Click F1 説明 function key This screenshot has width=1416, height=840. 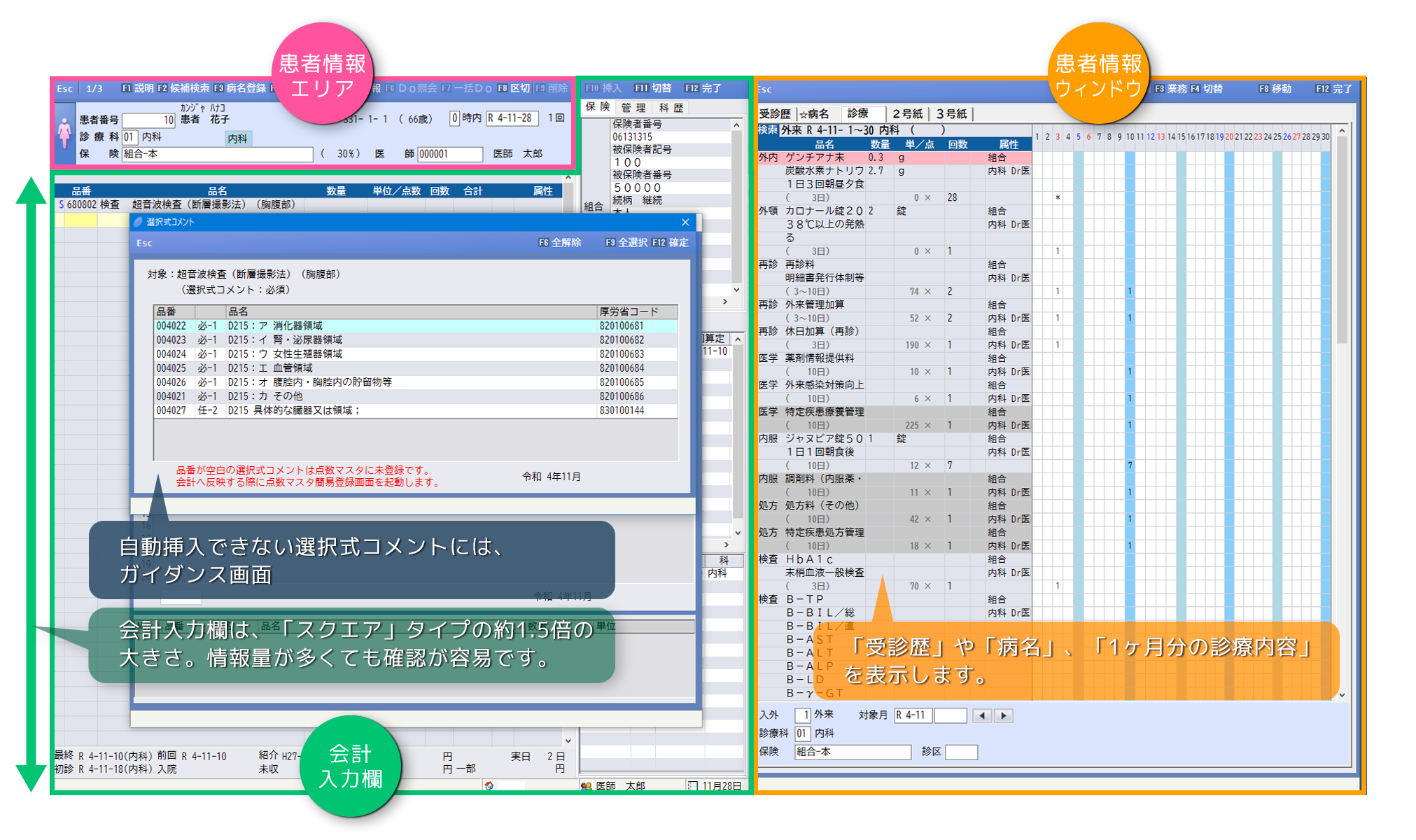click(x=137, y=88)
